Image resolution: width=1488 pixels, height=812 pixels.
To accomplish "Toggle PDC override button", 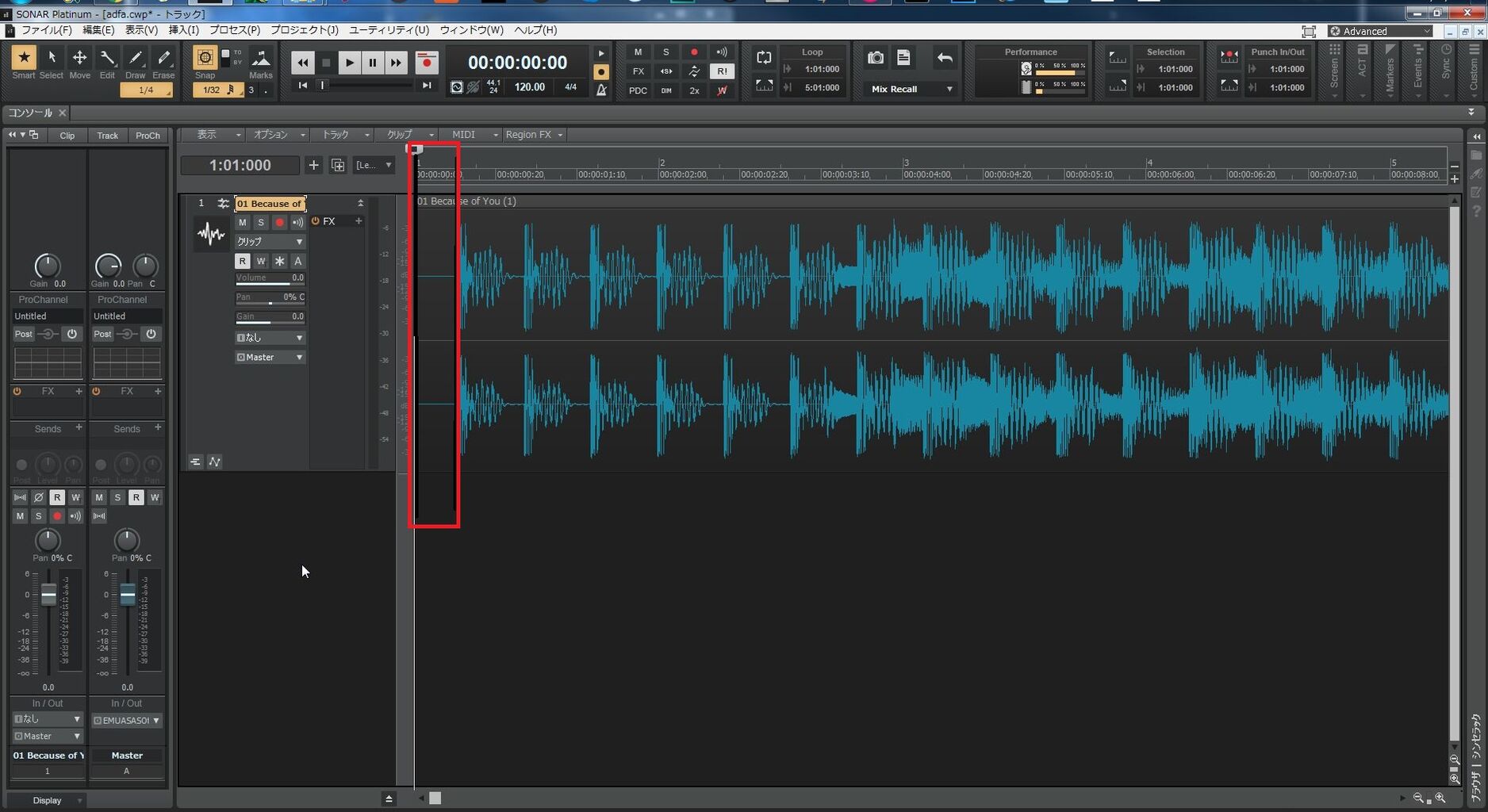I will pos(638,90).
